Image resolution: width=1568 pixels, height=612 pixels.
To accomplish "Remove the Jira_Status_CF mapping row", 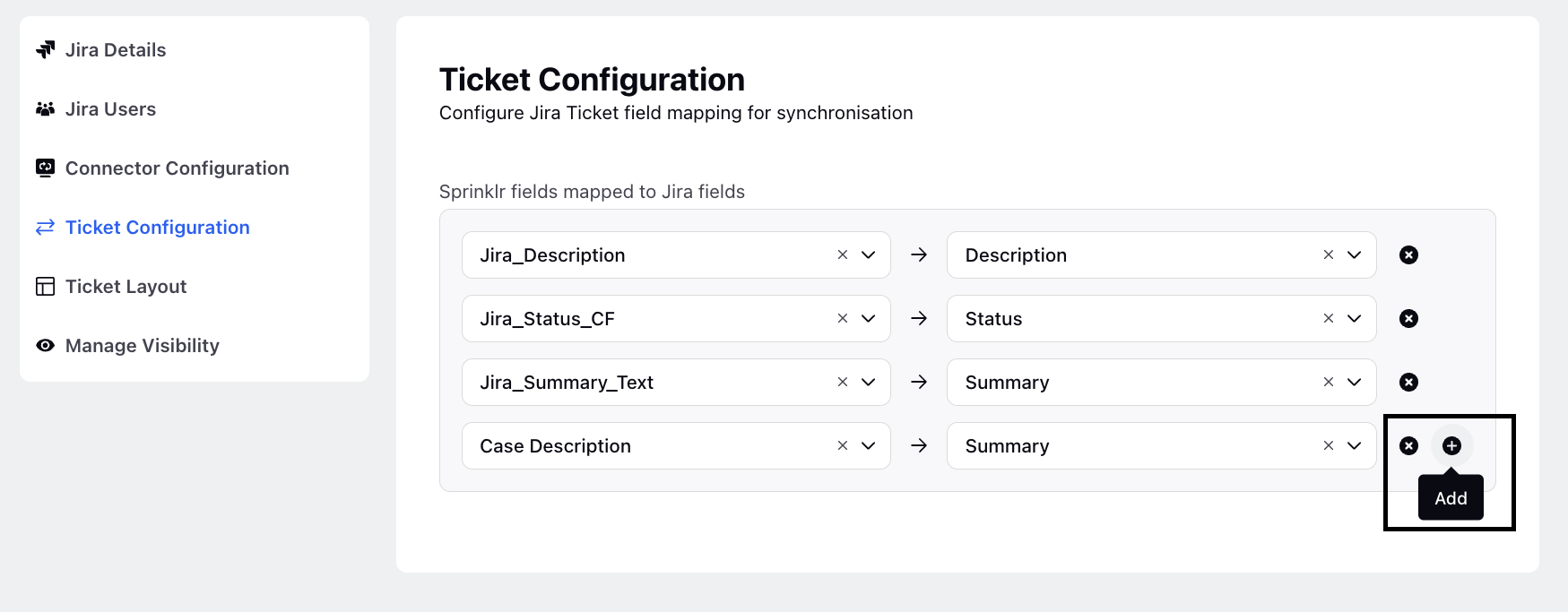I will pyautogui.click(x=1409, y=319).
